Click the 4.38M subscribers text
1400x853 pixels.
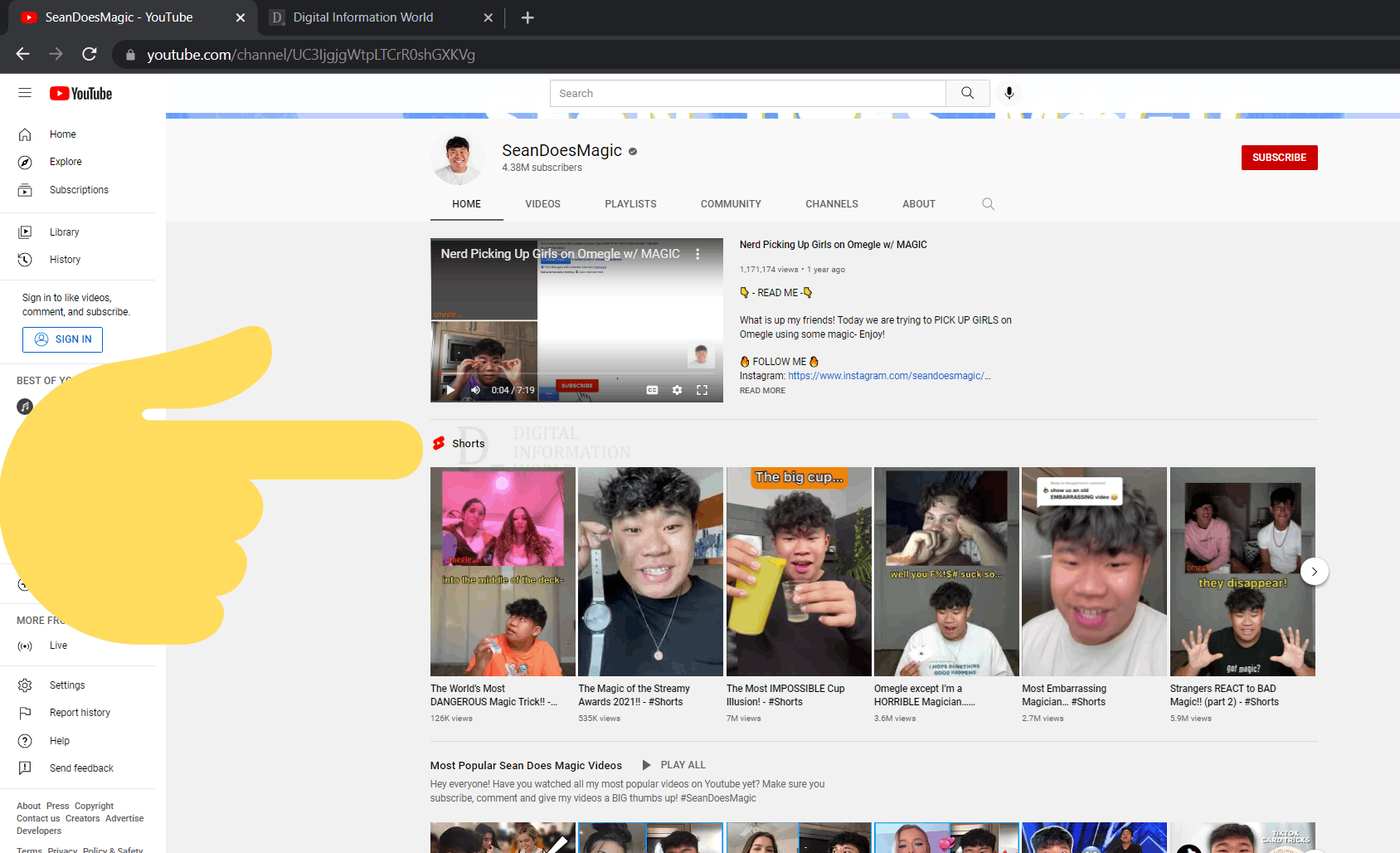[542, 168]
